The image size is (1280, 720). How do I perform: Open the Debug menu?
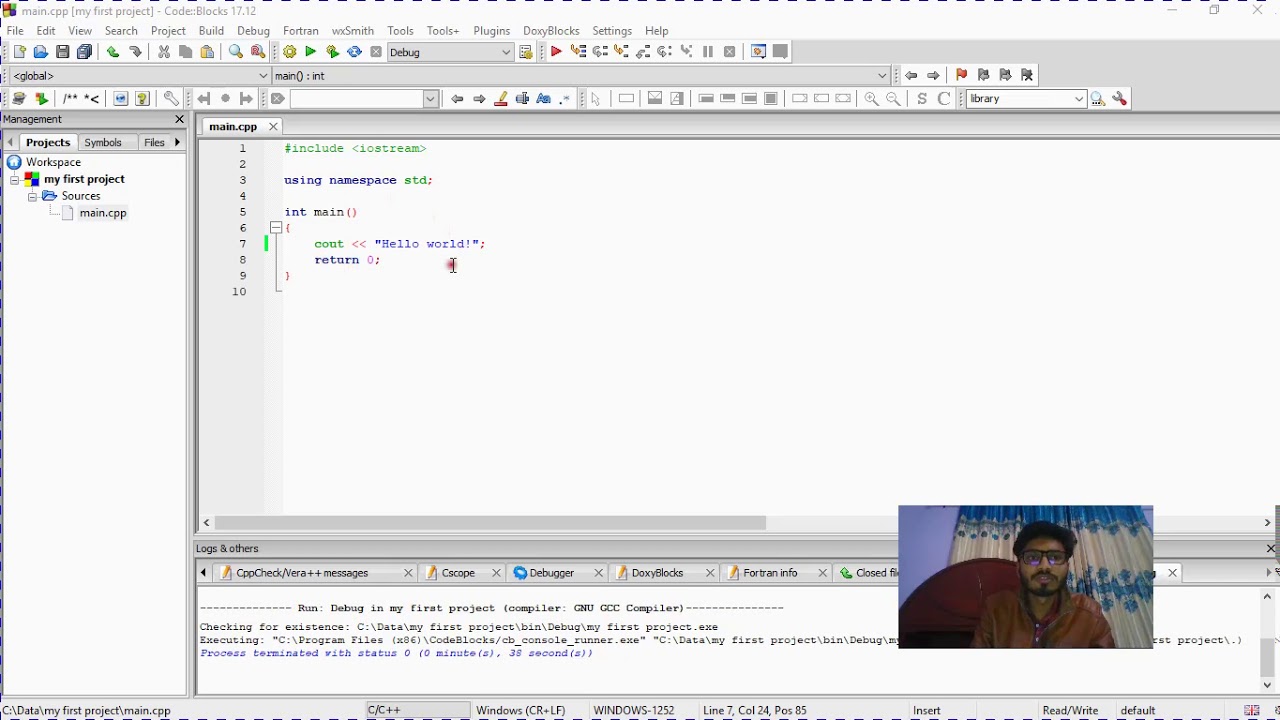pyautogui.click(x=253, y=31)
